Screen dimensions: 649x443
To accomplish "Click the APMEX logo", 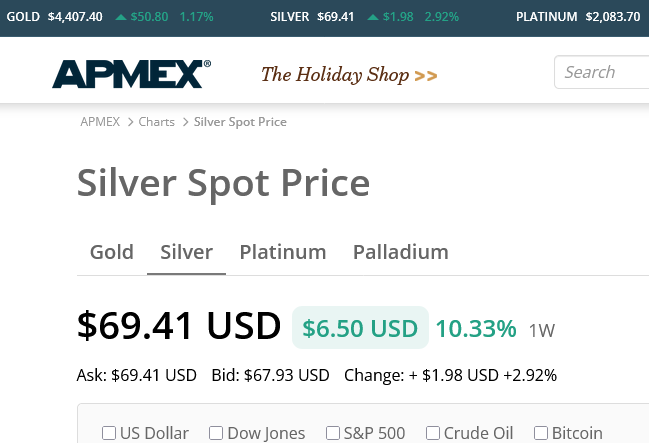I will (132, 74).
